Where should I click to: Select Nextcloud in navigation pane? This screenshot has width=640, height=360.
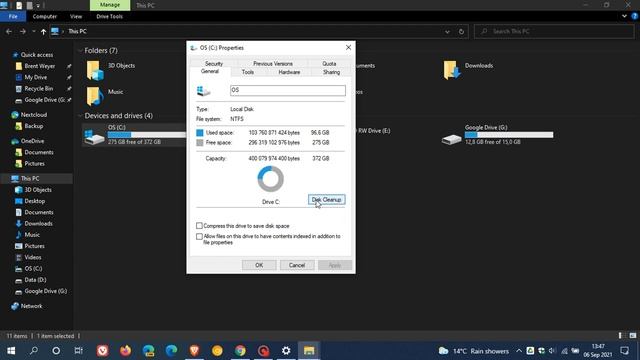pyautogui.click(x=33, y=115)
